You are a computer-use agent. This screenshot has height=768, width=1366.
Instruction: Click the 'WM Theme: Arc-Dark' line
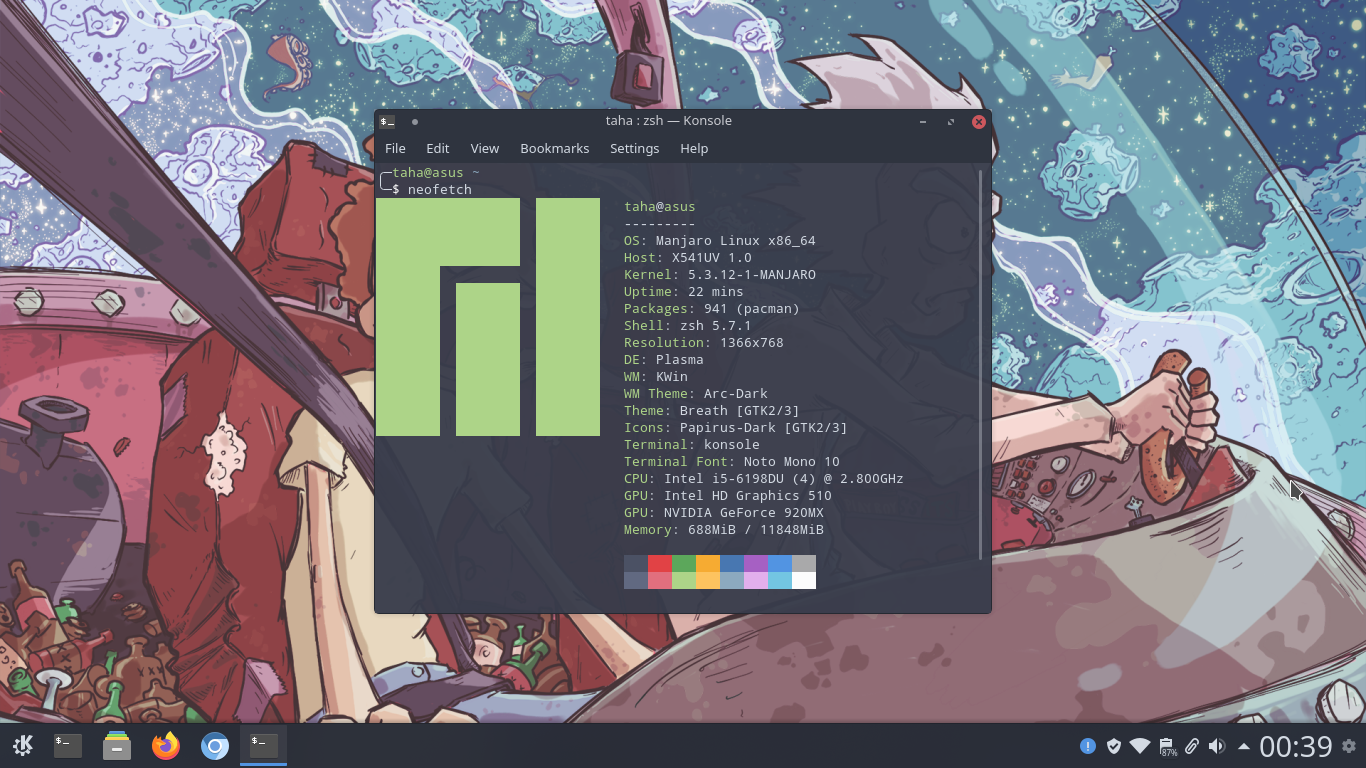click(696, 394)
